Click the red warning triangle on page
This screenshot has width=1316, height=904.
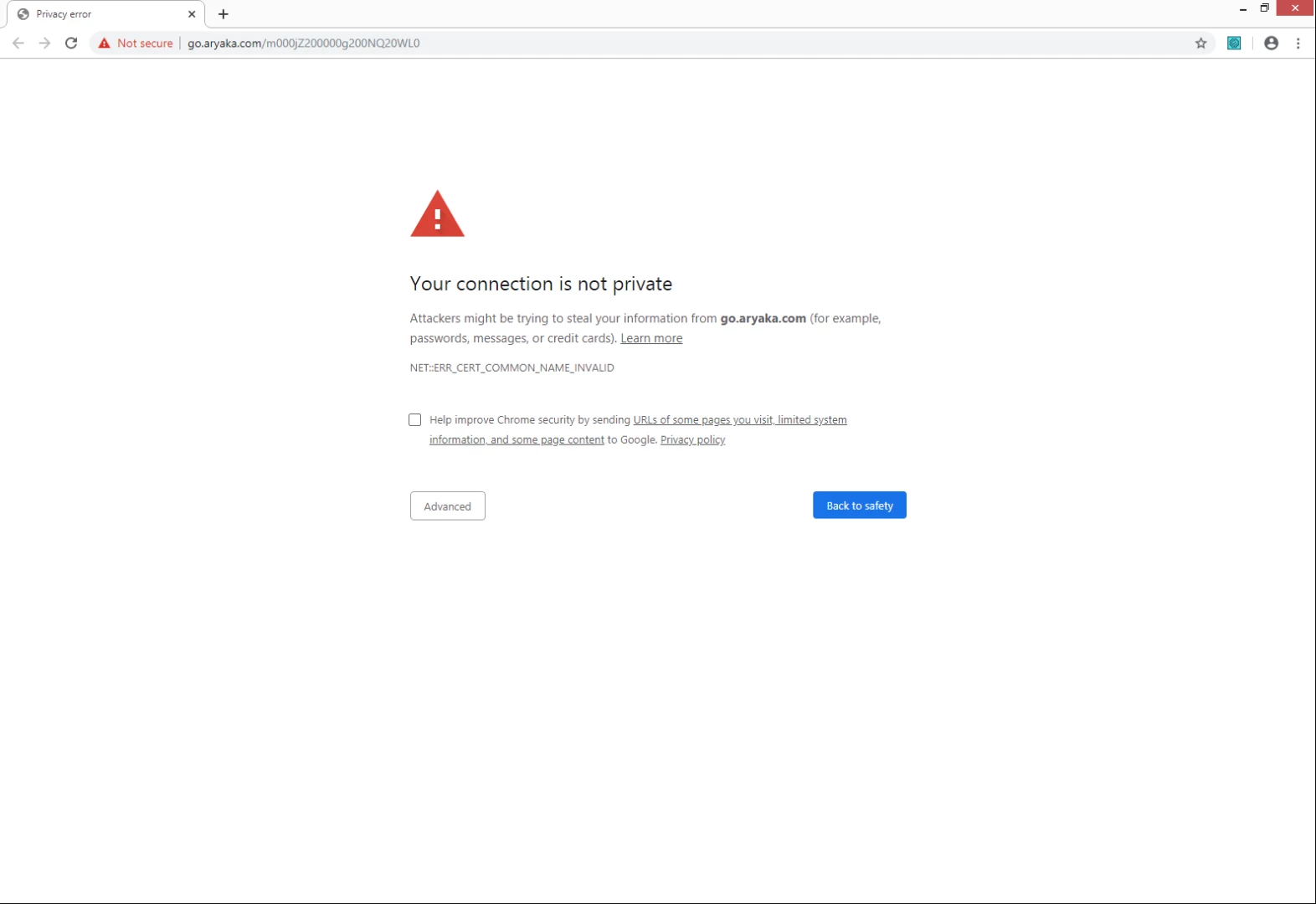[x=437, y=214]
